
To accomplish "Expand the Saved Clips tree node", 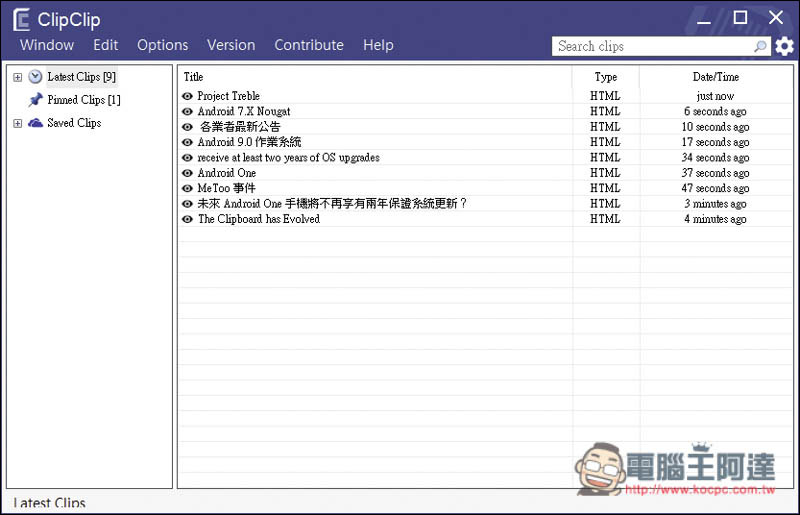I will click(x=18, y=124).
